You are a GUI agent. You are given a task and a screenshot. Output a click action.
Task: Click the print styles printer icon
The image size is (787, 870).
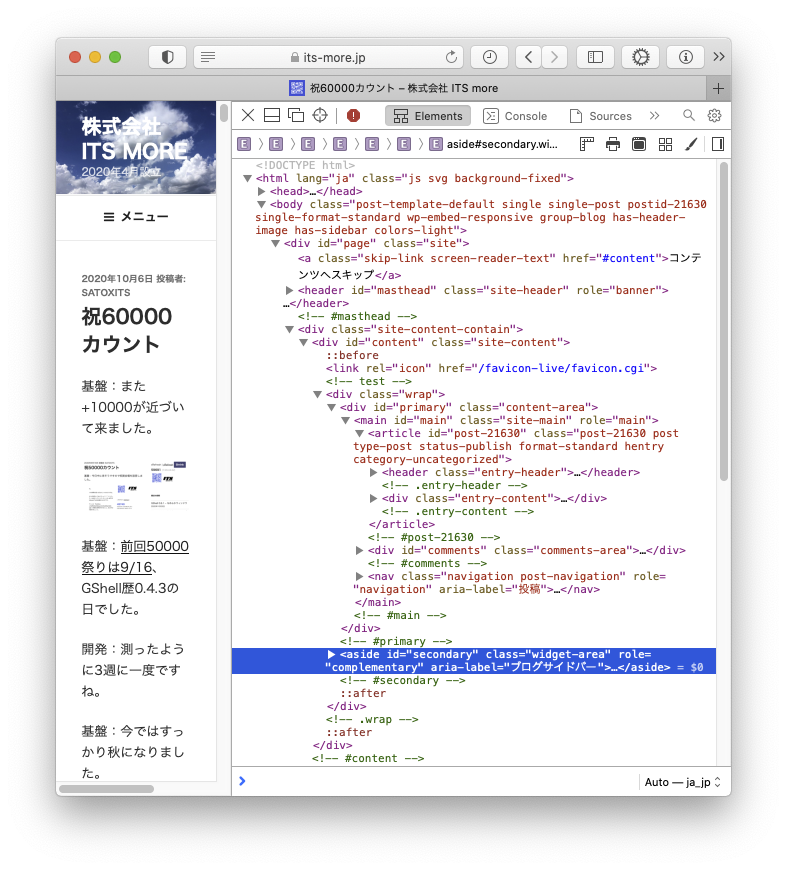613,145
